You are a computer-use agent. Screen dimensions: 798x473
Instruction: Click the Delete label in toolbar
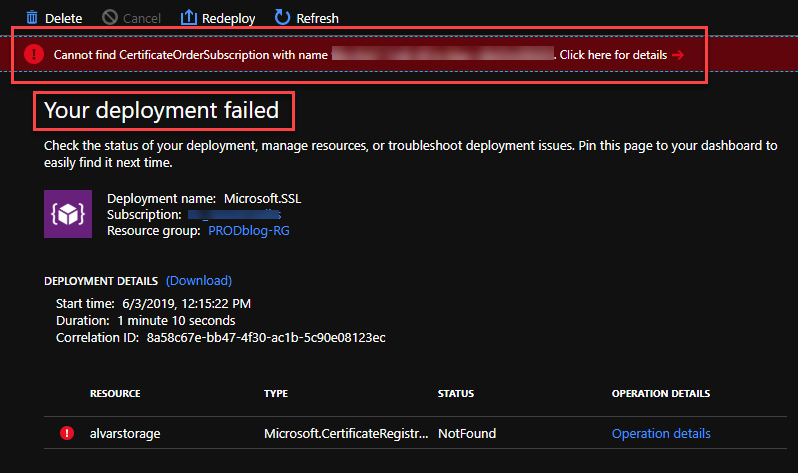pyautogui.click(x=64, y=18)
